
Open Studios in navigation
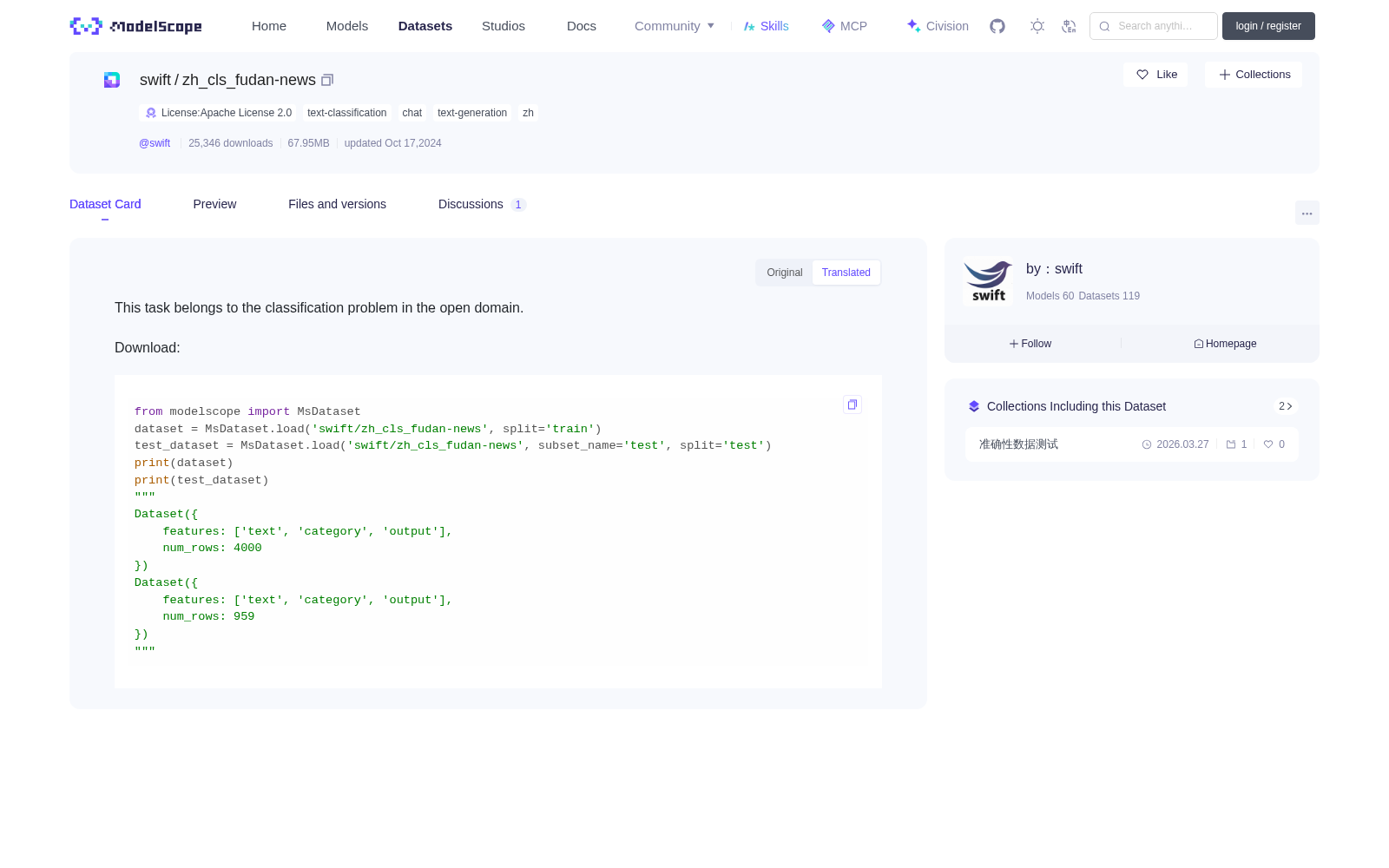(504, 26)
